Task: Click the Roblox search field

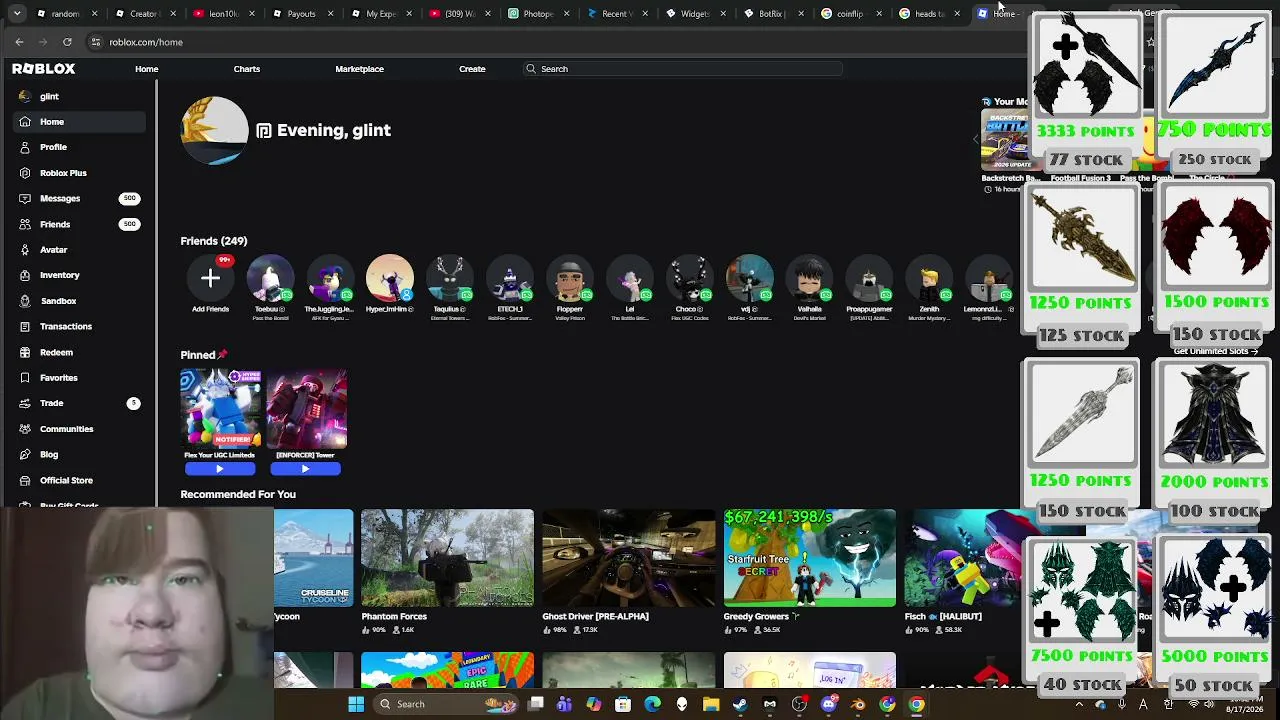Action: 682,69
